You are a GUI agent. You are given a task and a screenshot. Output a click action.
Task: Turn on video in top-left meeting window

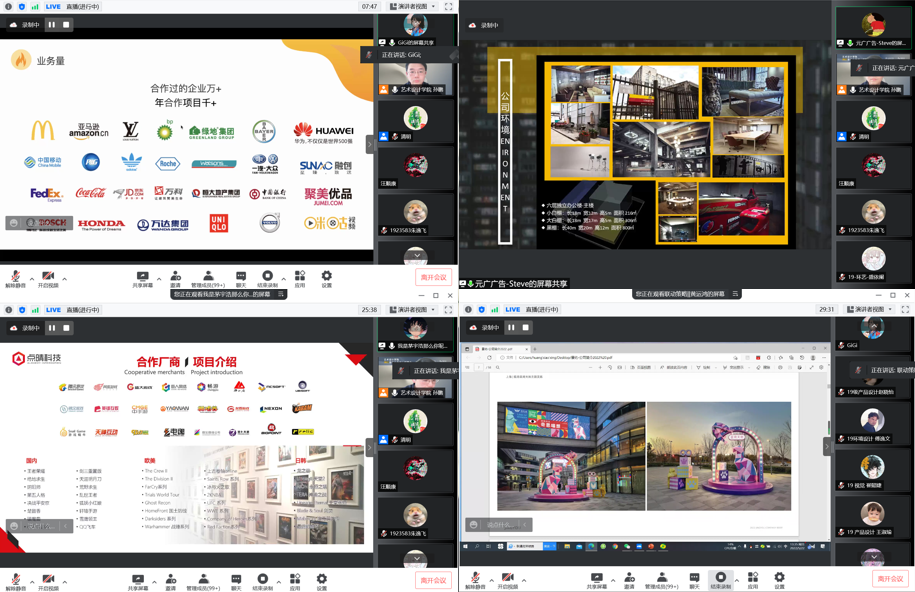coord(48,277)
